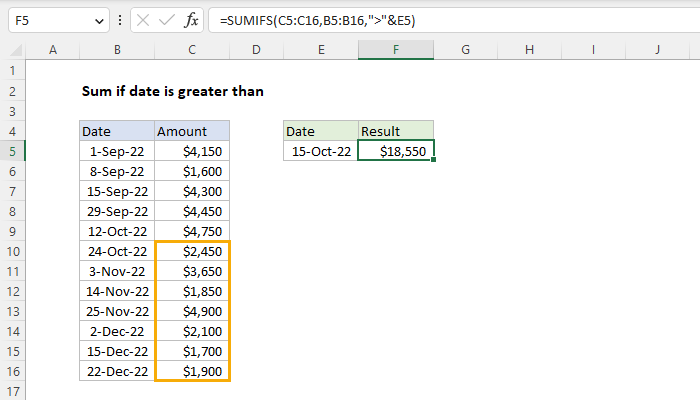Image resolution: width=700 pixels, height=400 pixels.
Task: Select row 17 header
Action: click(12, 391)
